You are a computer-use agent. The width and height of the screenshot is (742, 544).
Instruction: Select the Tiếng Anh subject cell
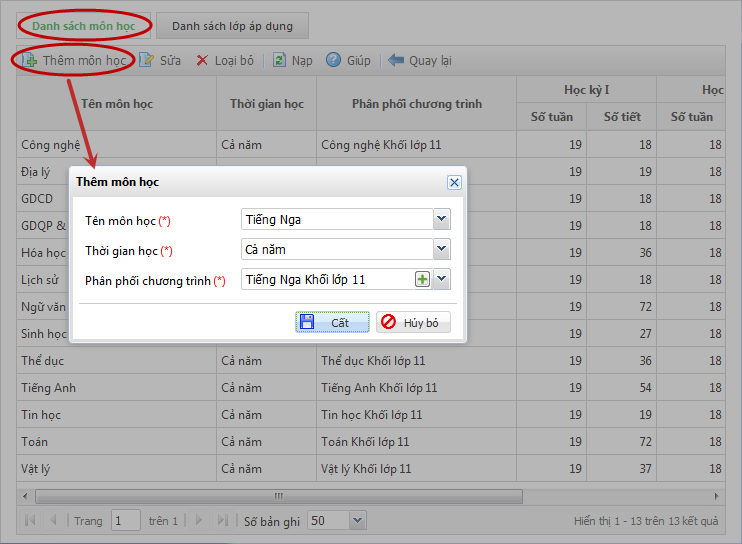click(x=116, y=387)
